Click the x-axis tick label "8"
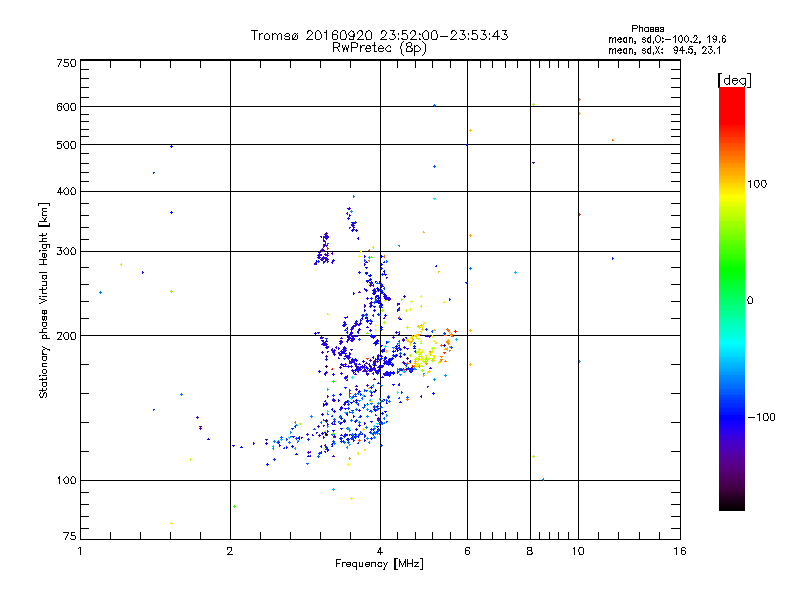This screenshot has width=800, height=600. 530,551
